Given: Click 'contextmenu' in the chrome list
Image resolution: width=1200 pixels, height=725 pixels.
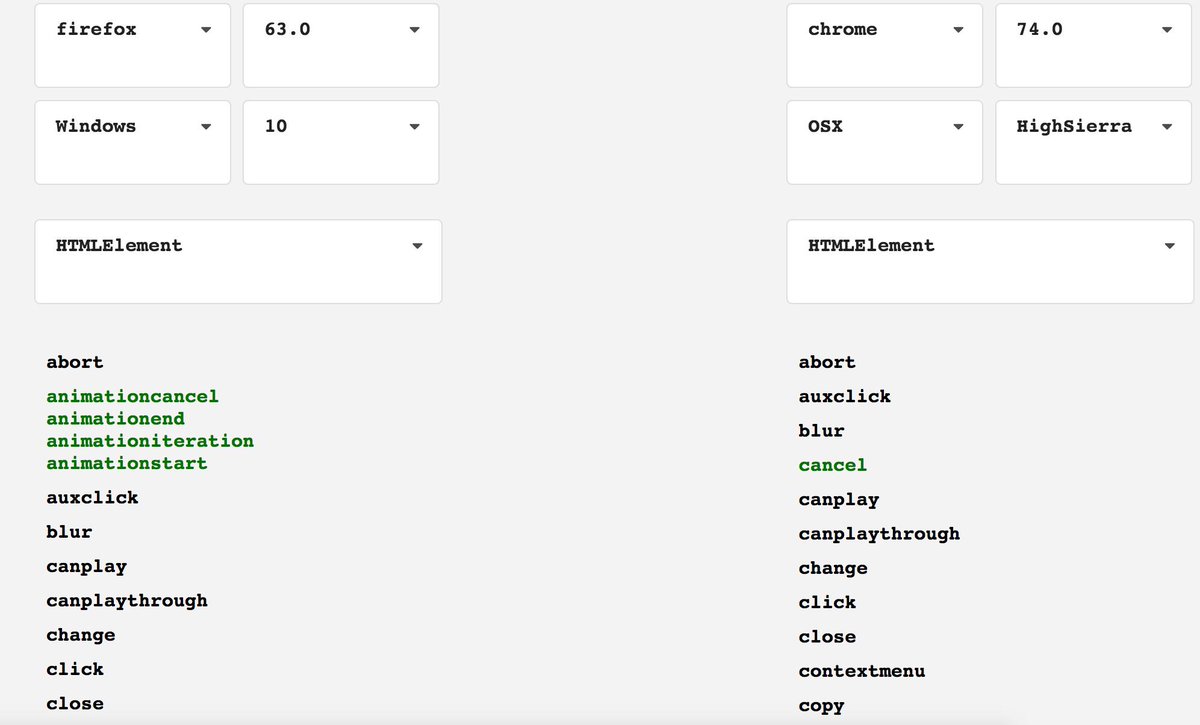Looking at the screenshot, I should (862, 671).
